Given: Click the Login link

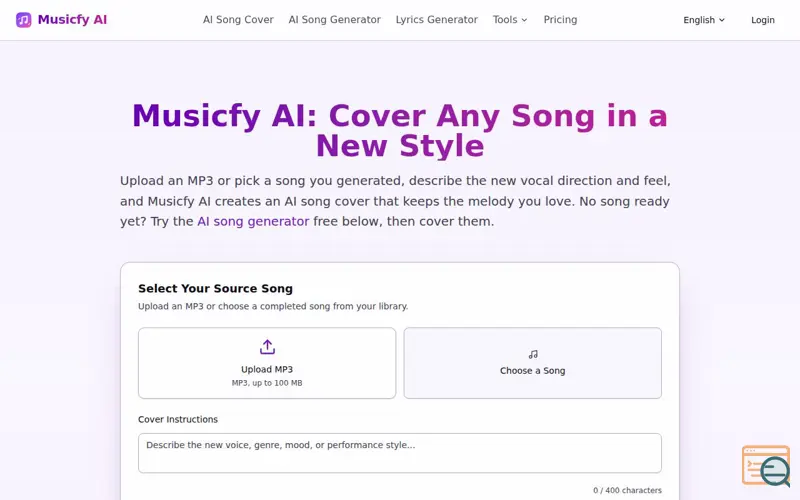Looking at the screenshot, I should [763, 20].
